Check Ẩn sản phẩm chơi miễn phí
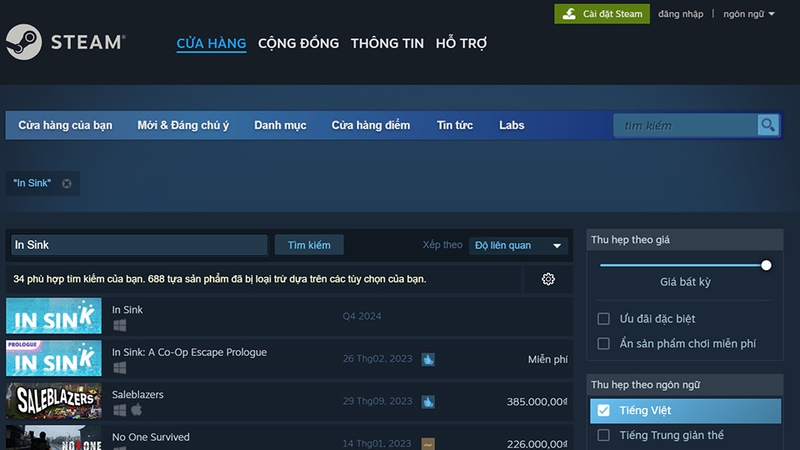Viewport: 800px width, 450px height. pyautogui.click(x=604, y=343)
